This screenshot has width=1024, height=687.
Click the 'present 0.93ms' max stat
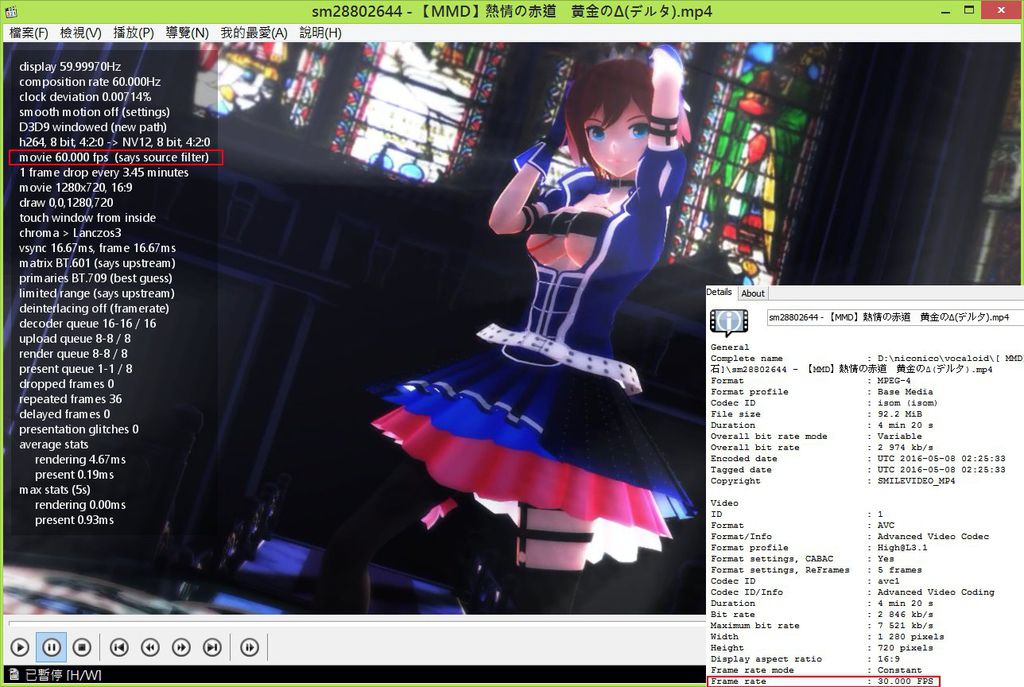pos(74,520)
